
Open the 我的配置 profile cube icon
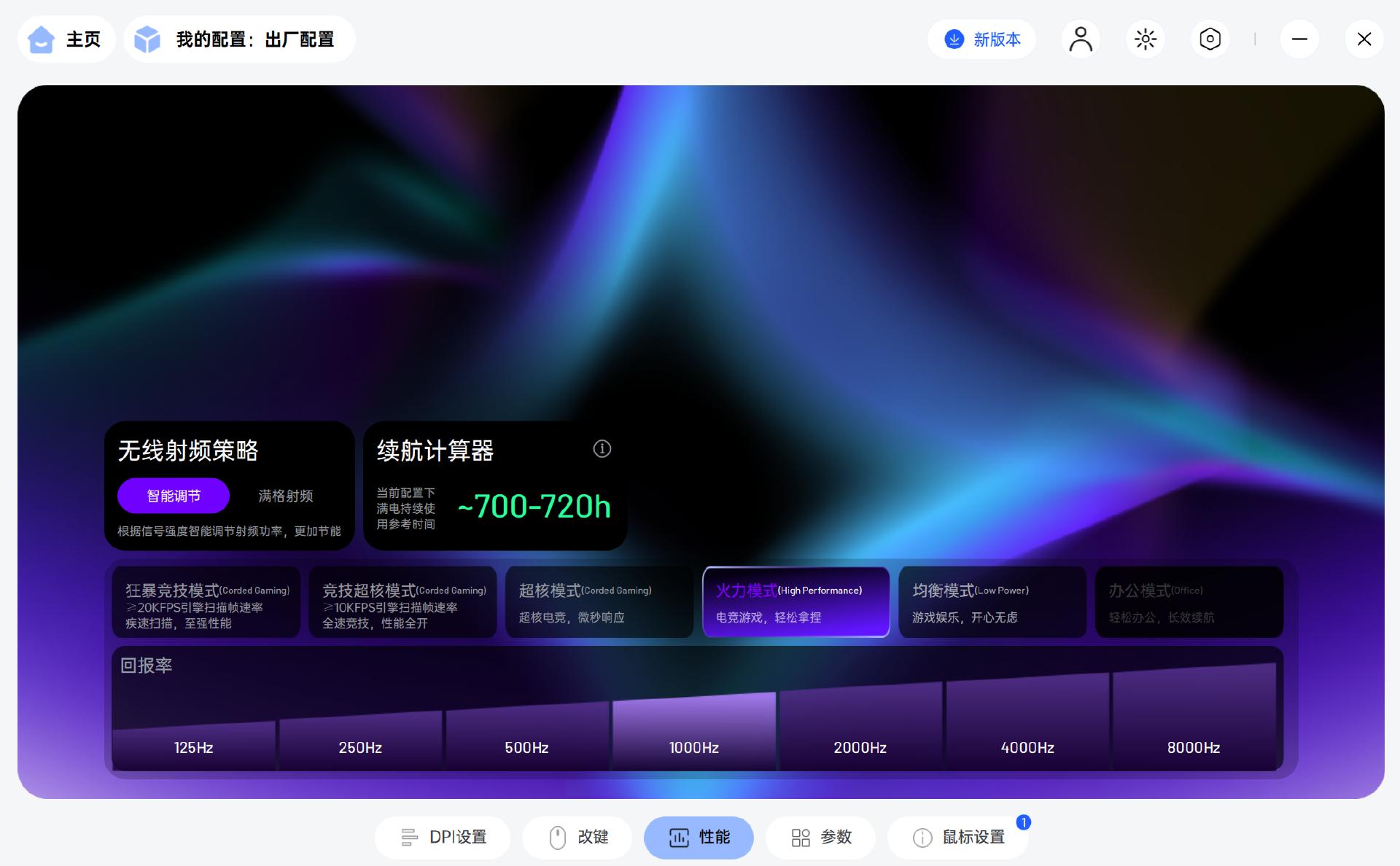coord(147,39)
